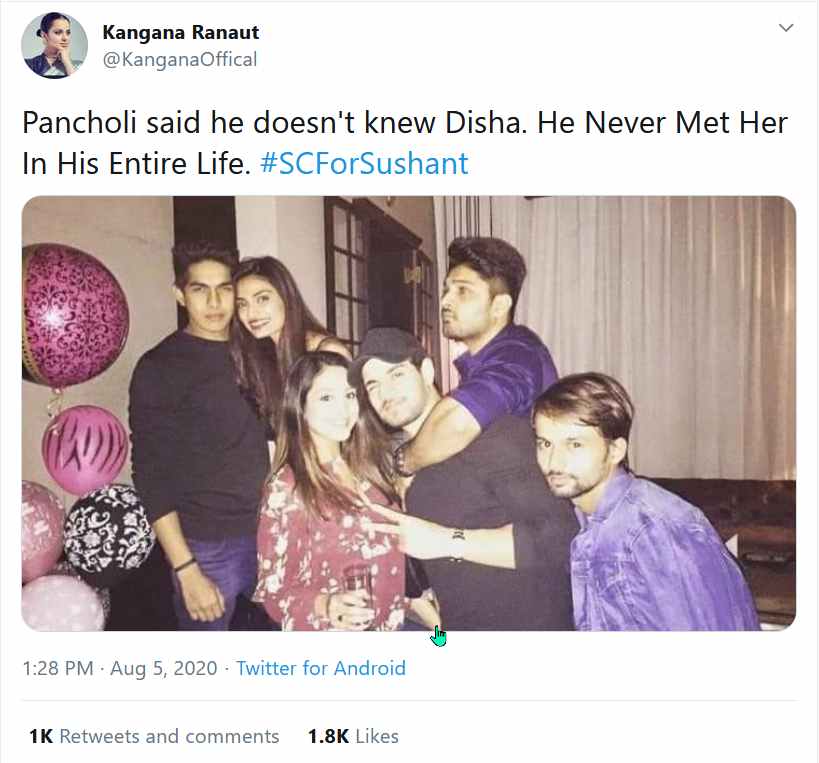This screenshot has width=819, height=763.
Task: Click the pink zebra-striped balloon
Action: 85,449
